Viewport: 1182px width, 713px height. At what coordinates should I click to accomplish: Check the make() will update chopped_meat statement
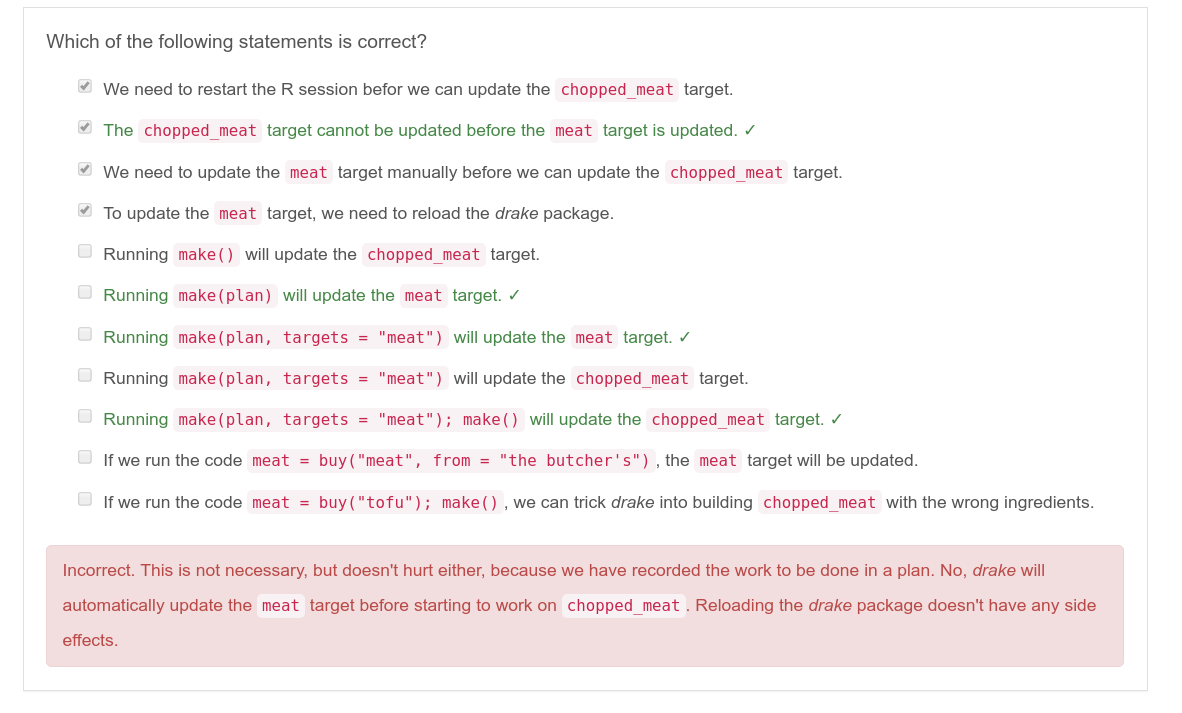coord(85,251)
